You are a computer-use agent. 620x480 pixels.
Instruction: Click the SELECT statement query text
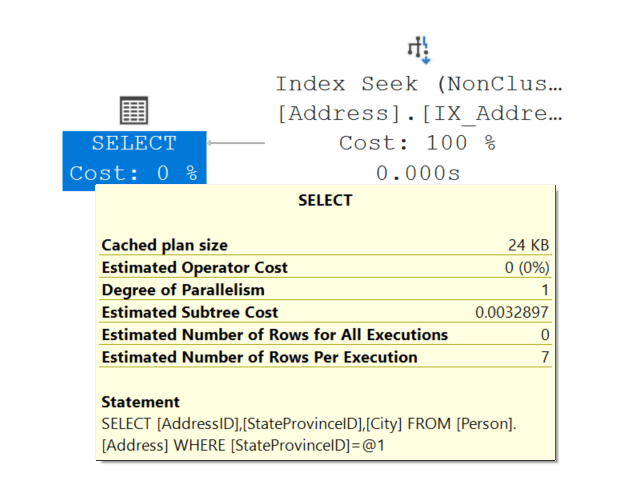click(x=309, y=433)
